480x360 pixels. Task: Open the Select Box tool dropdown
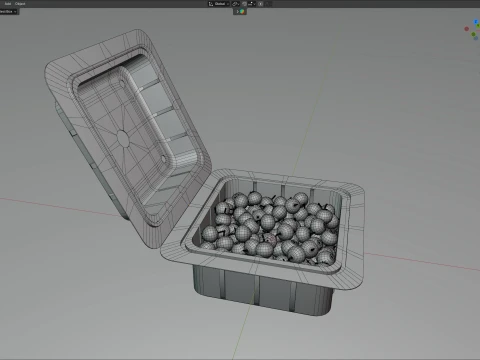8,11
